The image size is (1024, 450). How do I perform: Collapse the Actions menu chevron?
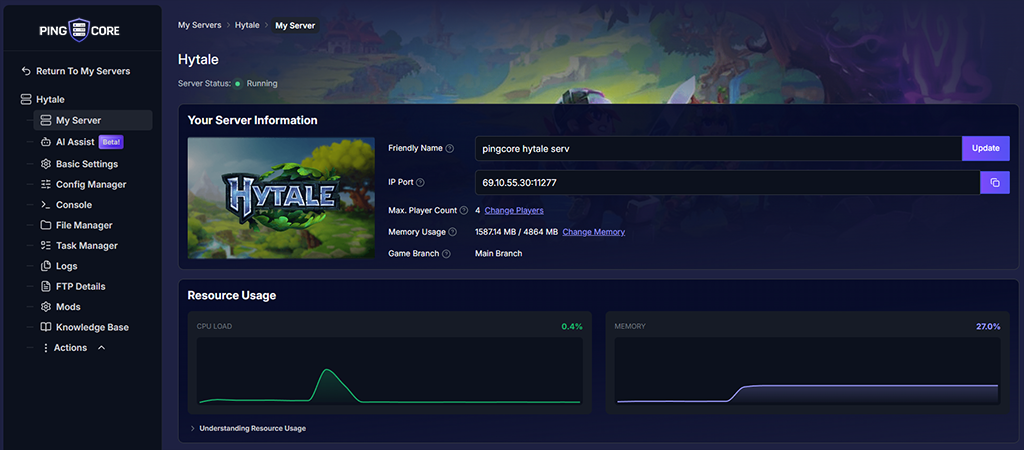click(x=101, y=348)
